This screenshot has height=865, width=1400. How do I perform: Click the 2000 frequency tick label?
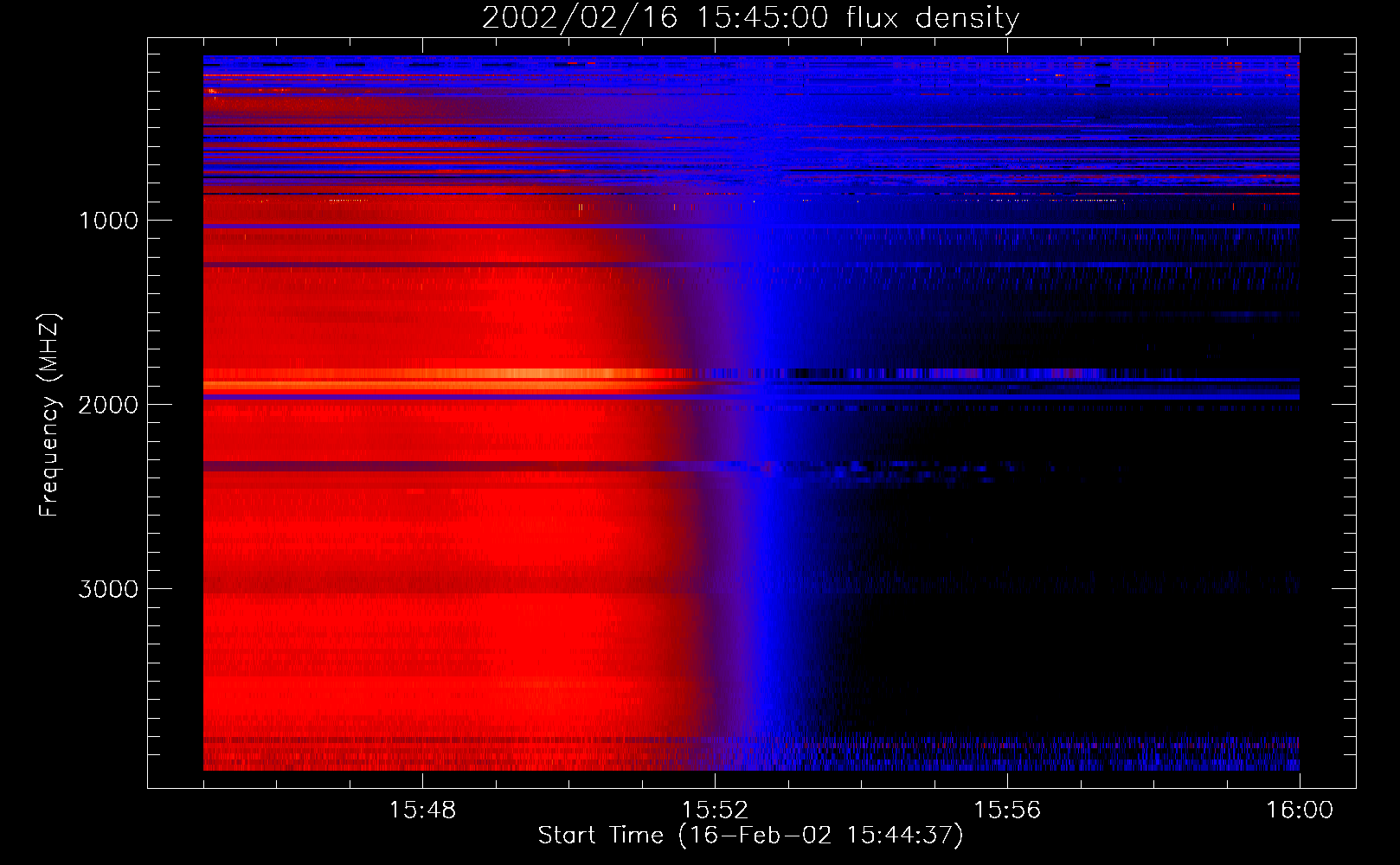(x=108, y=405)
